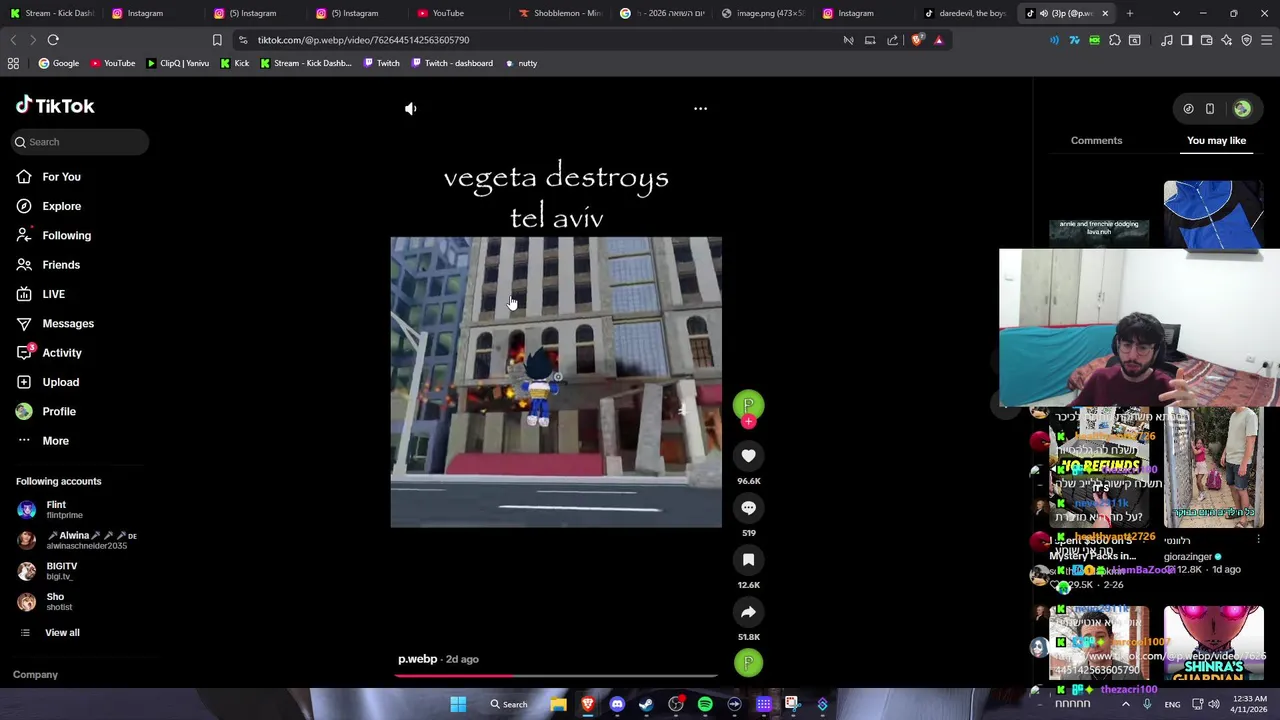This screenshot has height=720, width=1280.
Task: Open the profile avatar menu top right
Action: coord(1242,109)
